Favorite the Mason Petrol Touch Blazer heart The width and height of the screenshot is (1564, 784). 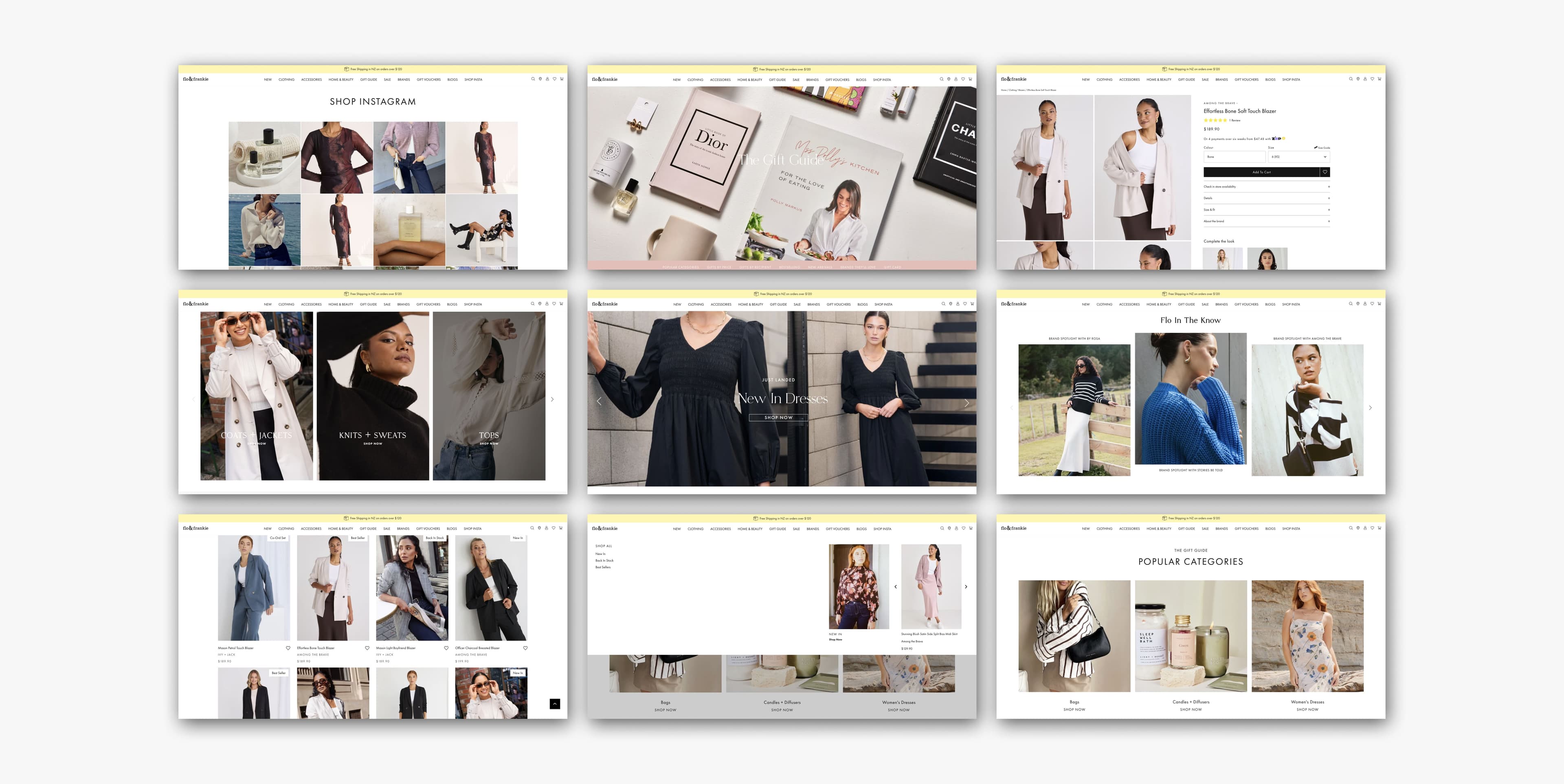click(288, 648)
